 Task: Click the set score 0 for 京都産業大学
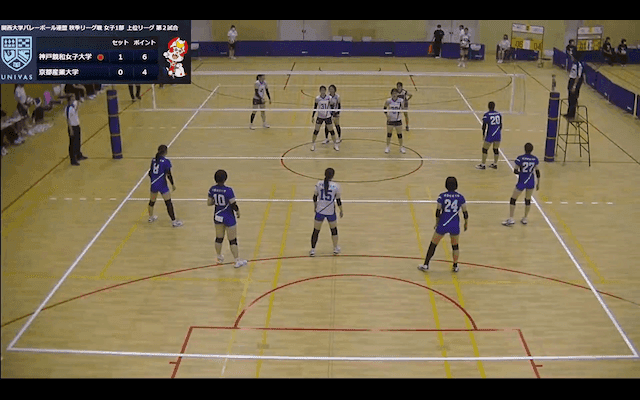pyautogui.click(x=120, y=72)
